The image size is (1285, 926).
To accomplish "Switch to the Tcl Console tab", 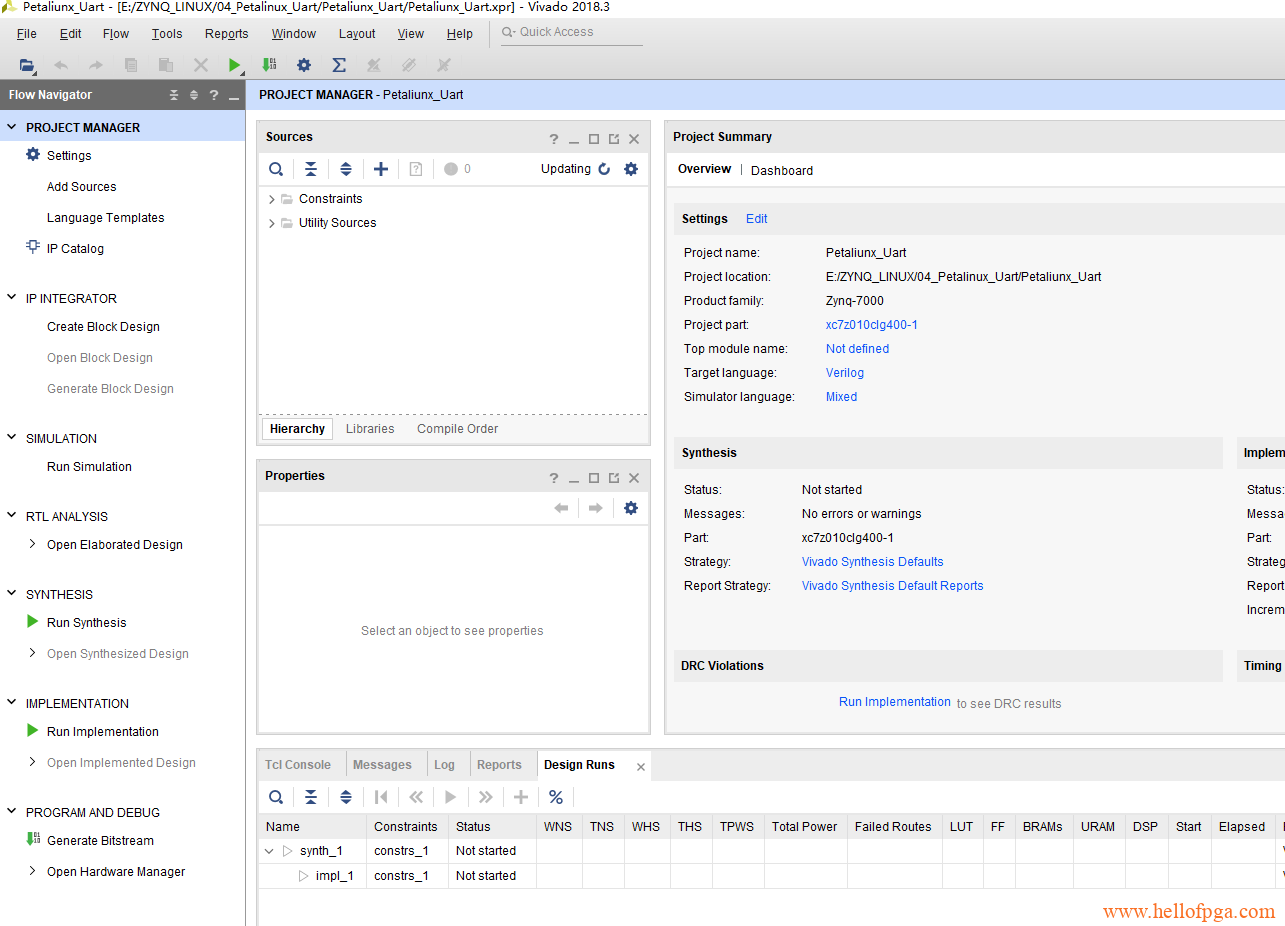I will (297, 765).
